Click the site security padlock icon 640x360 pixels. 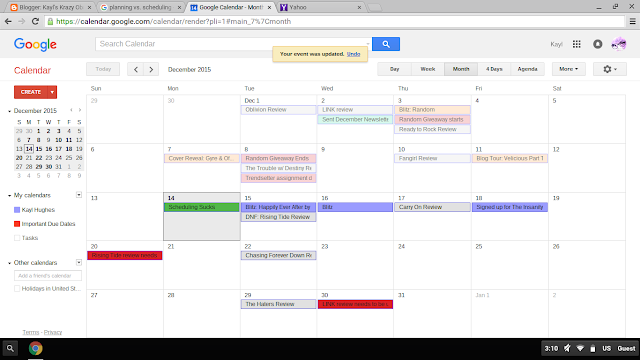50,21
